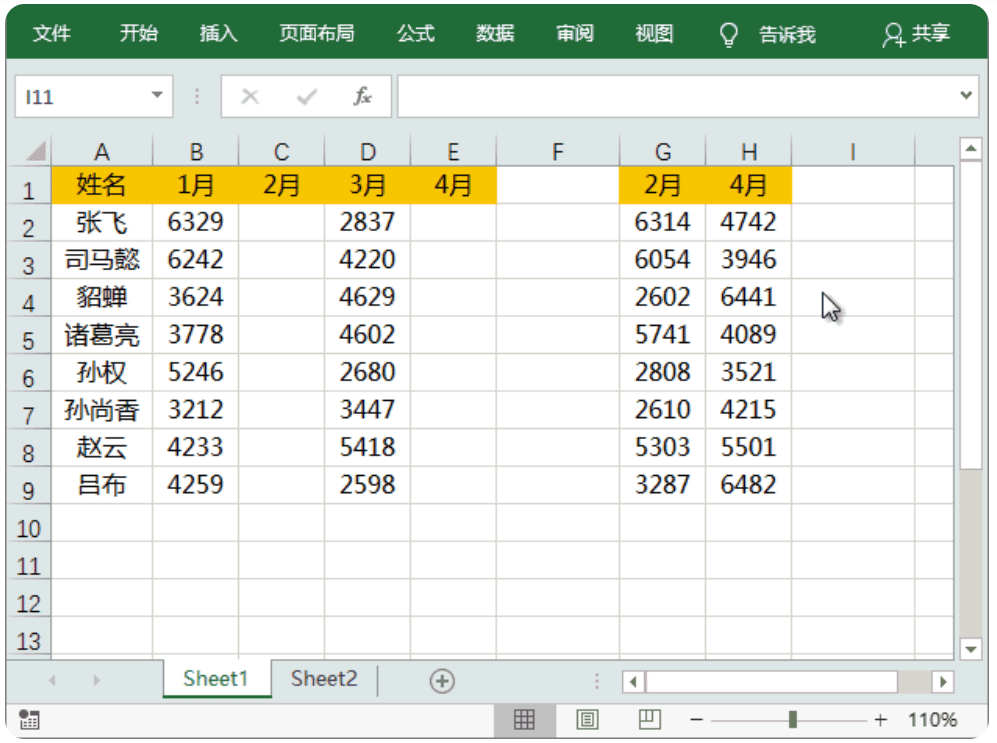
Task: Click cell with value 6482
Action: click(749, 485)
